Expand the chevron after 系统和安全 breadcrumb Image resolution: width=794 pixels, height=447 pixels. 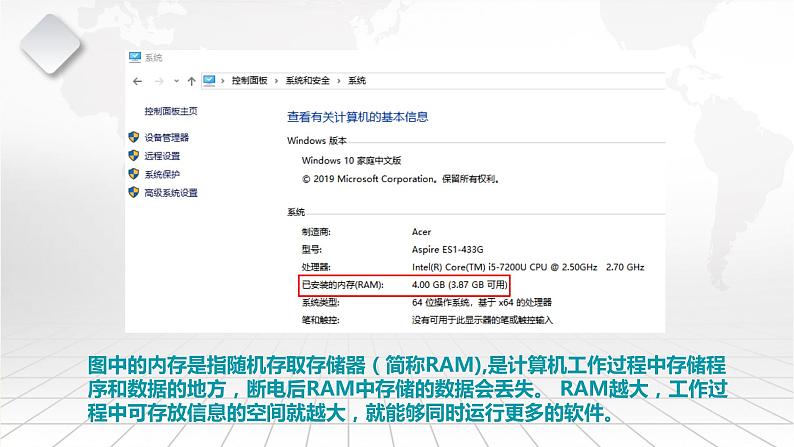[x=339, y=80]
